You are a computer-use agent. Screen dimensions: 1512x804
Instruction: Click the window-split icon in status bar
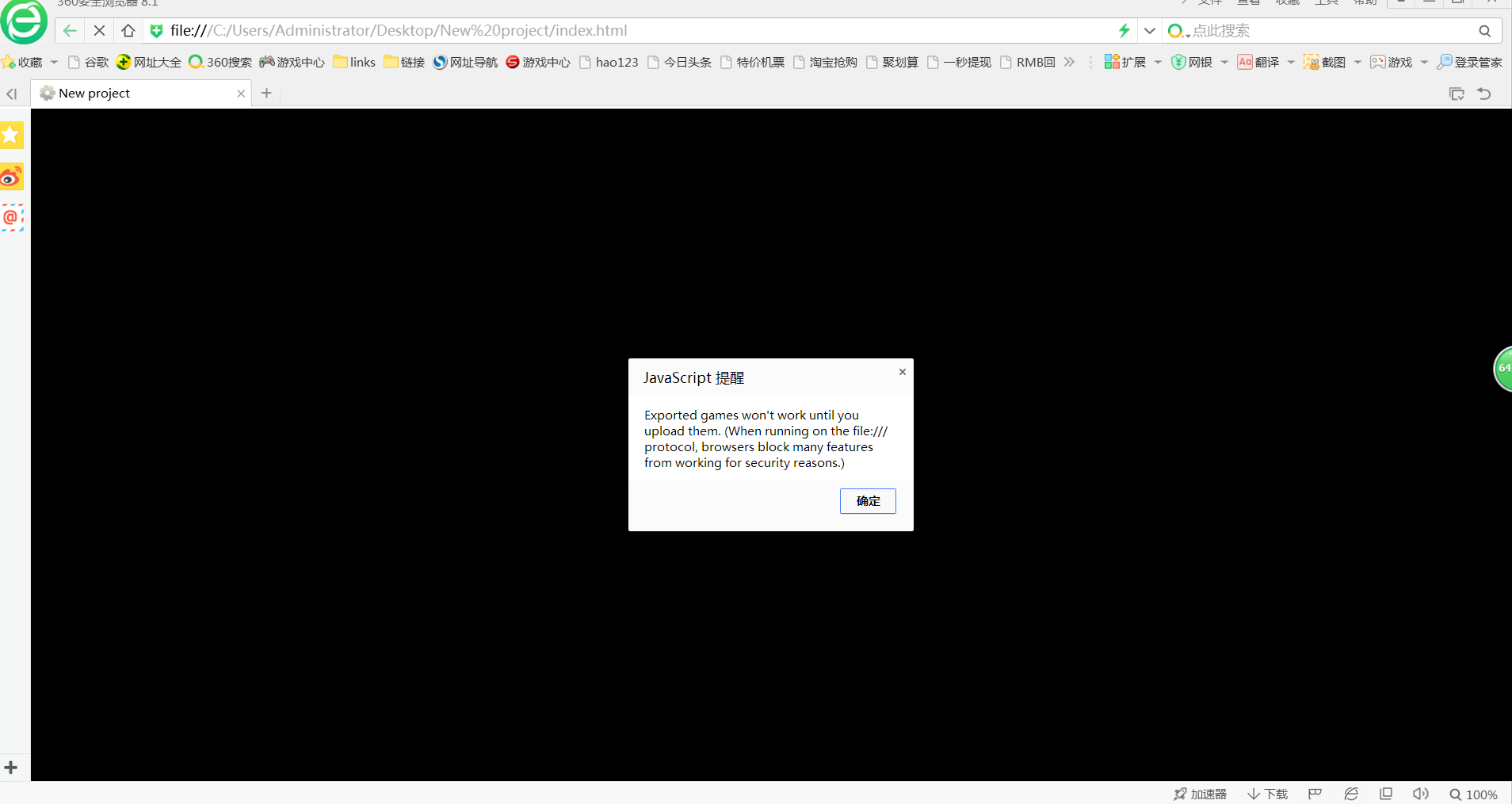coord(1386,794)
